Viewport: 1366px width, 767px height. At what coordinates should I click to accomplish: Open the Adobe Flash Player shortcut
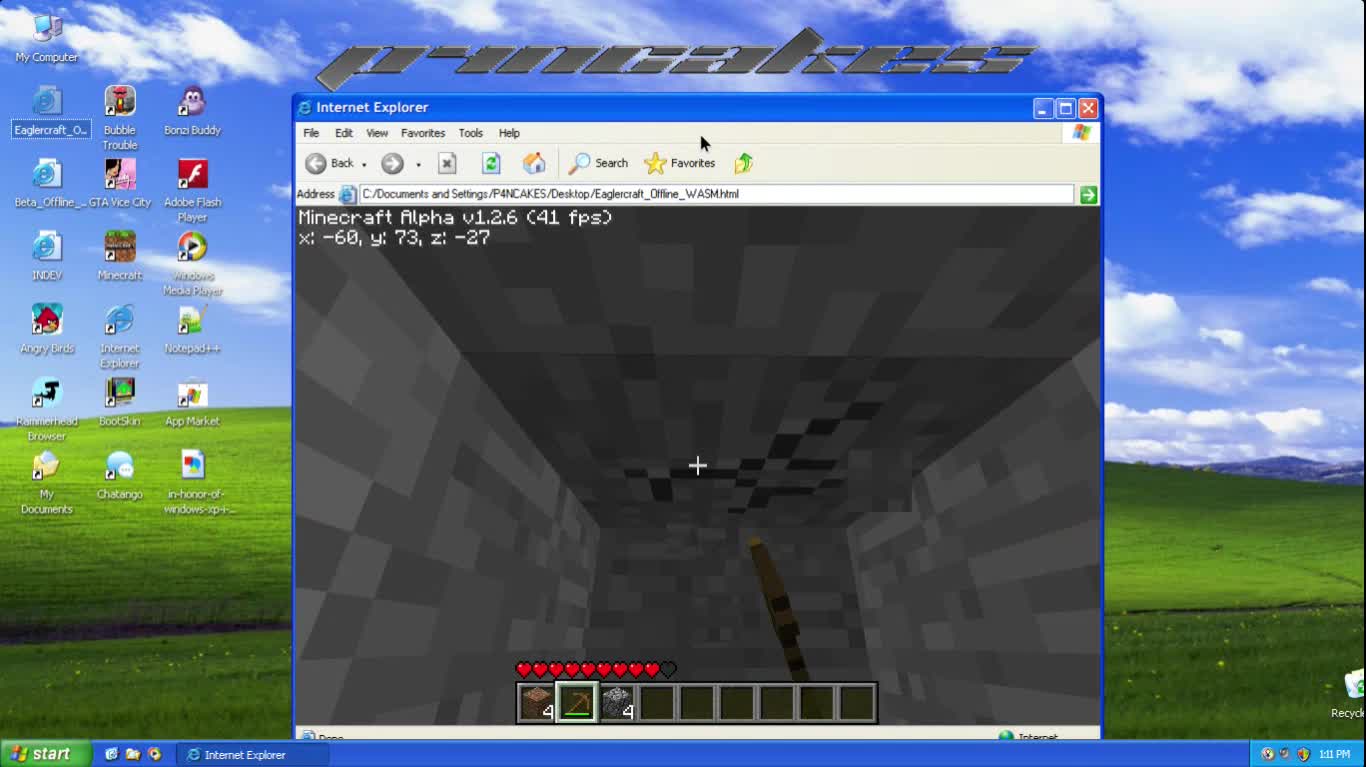192,190
